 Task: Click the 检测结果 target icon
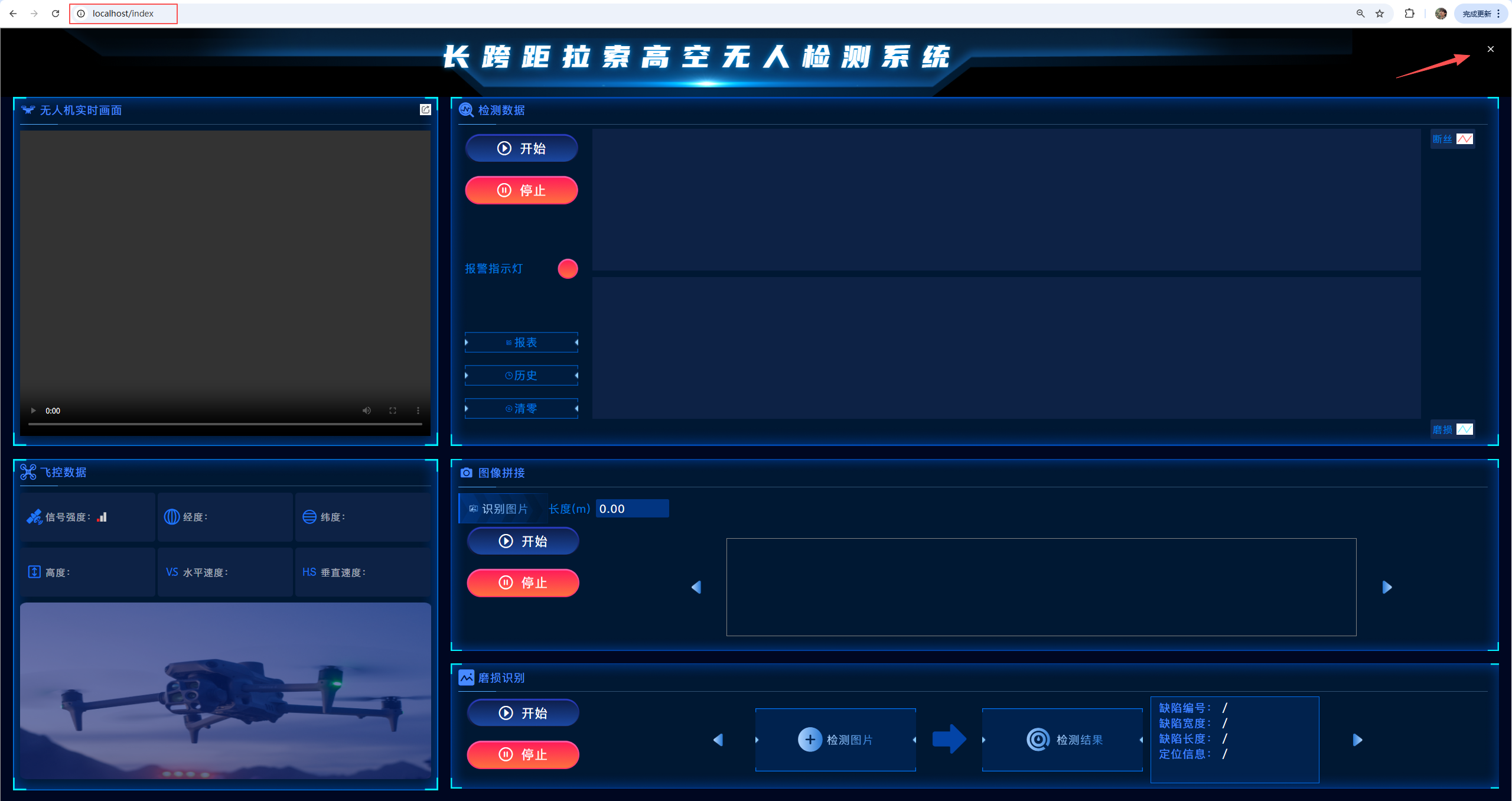(x=1038, y=740)
